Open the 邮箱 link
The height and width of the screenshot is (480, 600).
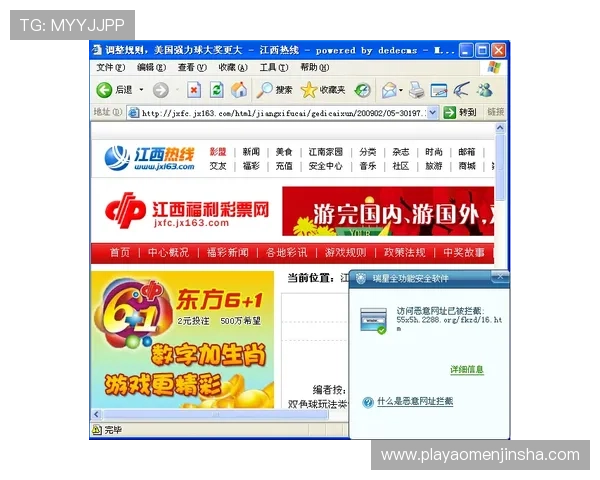467,152
